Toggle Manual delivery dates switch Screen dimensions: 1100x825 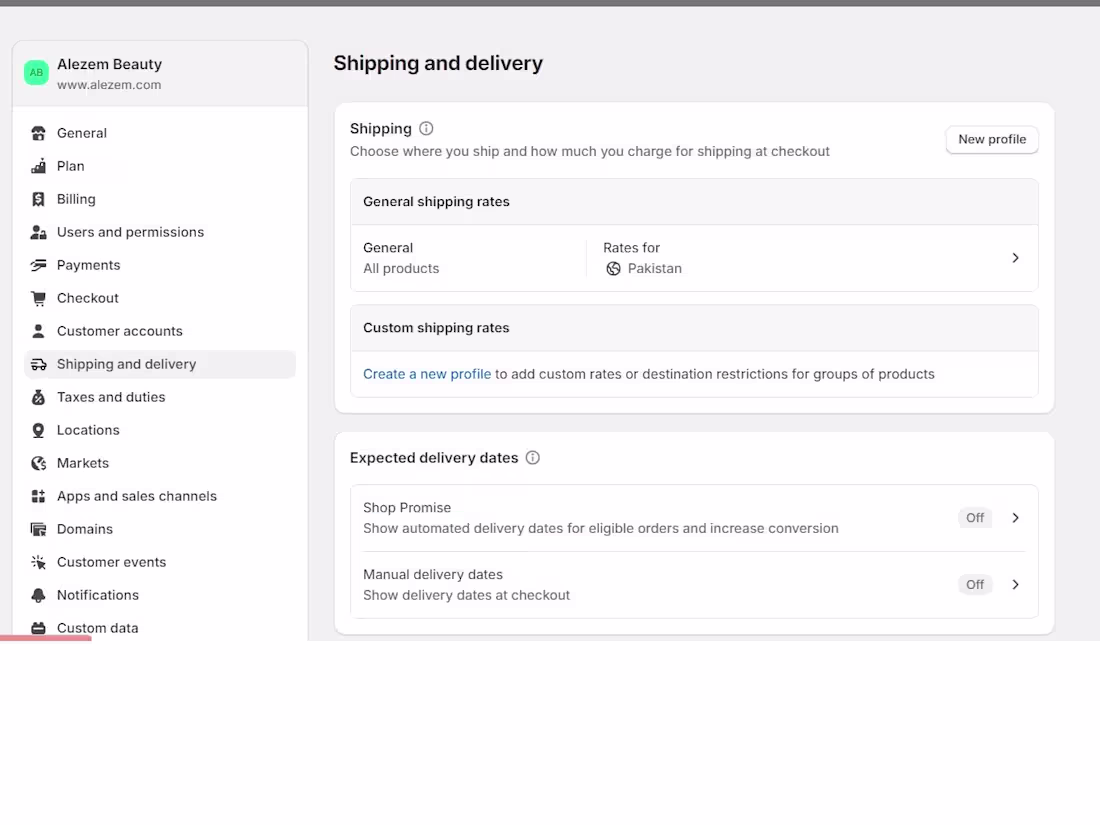[x=974, y=584]
